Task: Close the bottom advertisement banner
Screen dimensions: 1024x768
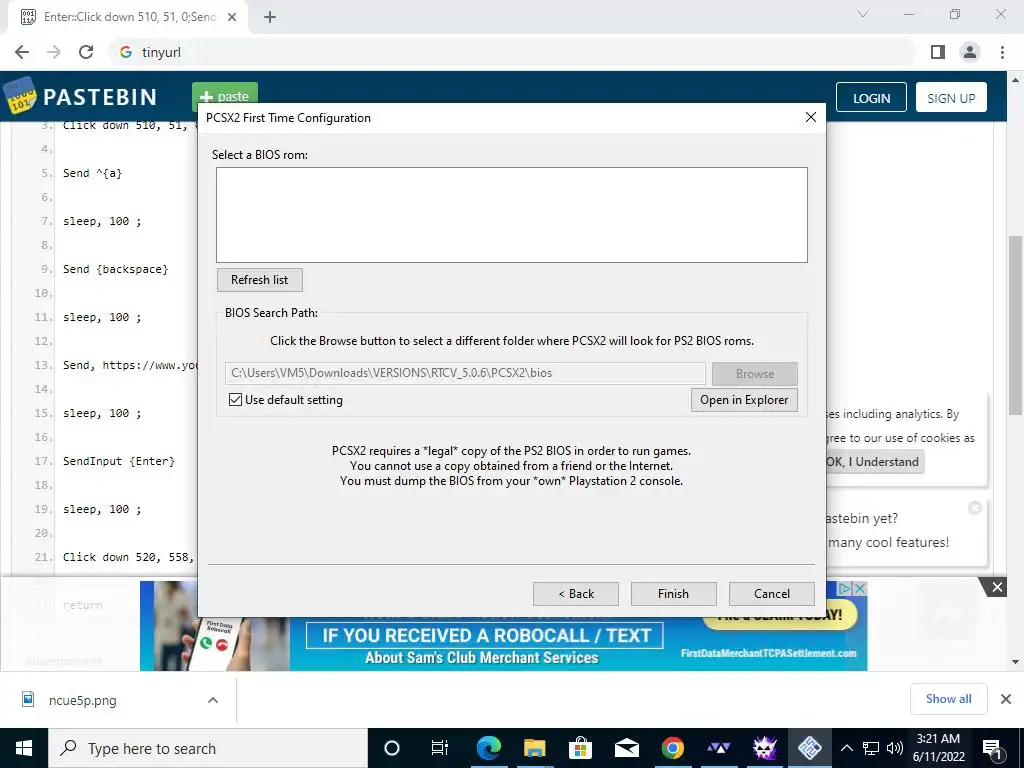Action: [x=997, y=587]
